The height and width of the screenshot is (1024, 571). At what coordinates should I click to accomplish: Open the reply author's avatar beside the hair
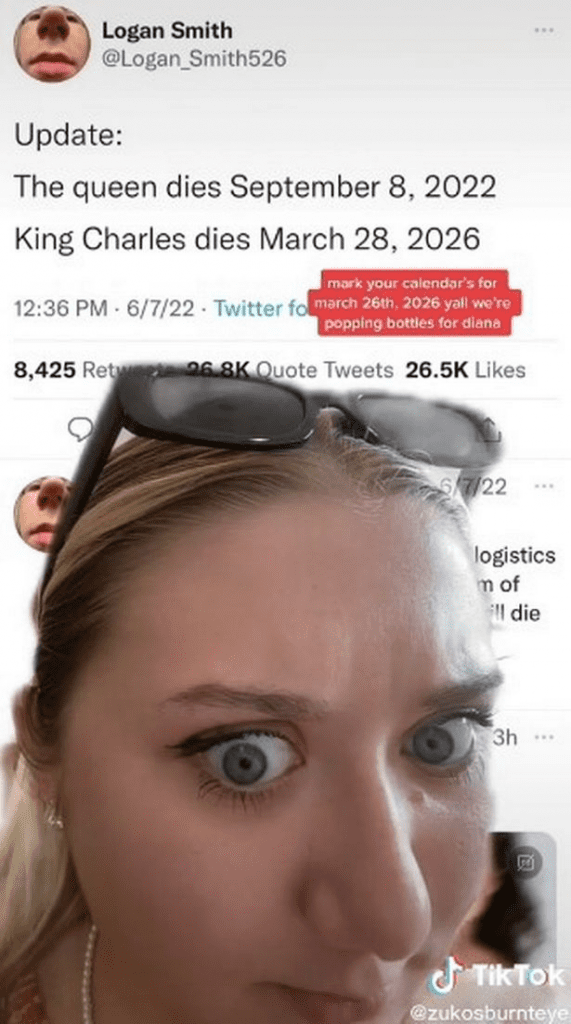click(x=39, y=513)
